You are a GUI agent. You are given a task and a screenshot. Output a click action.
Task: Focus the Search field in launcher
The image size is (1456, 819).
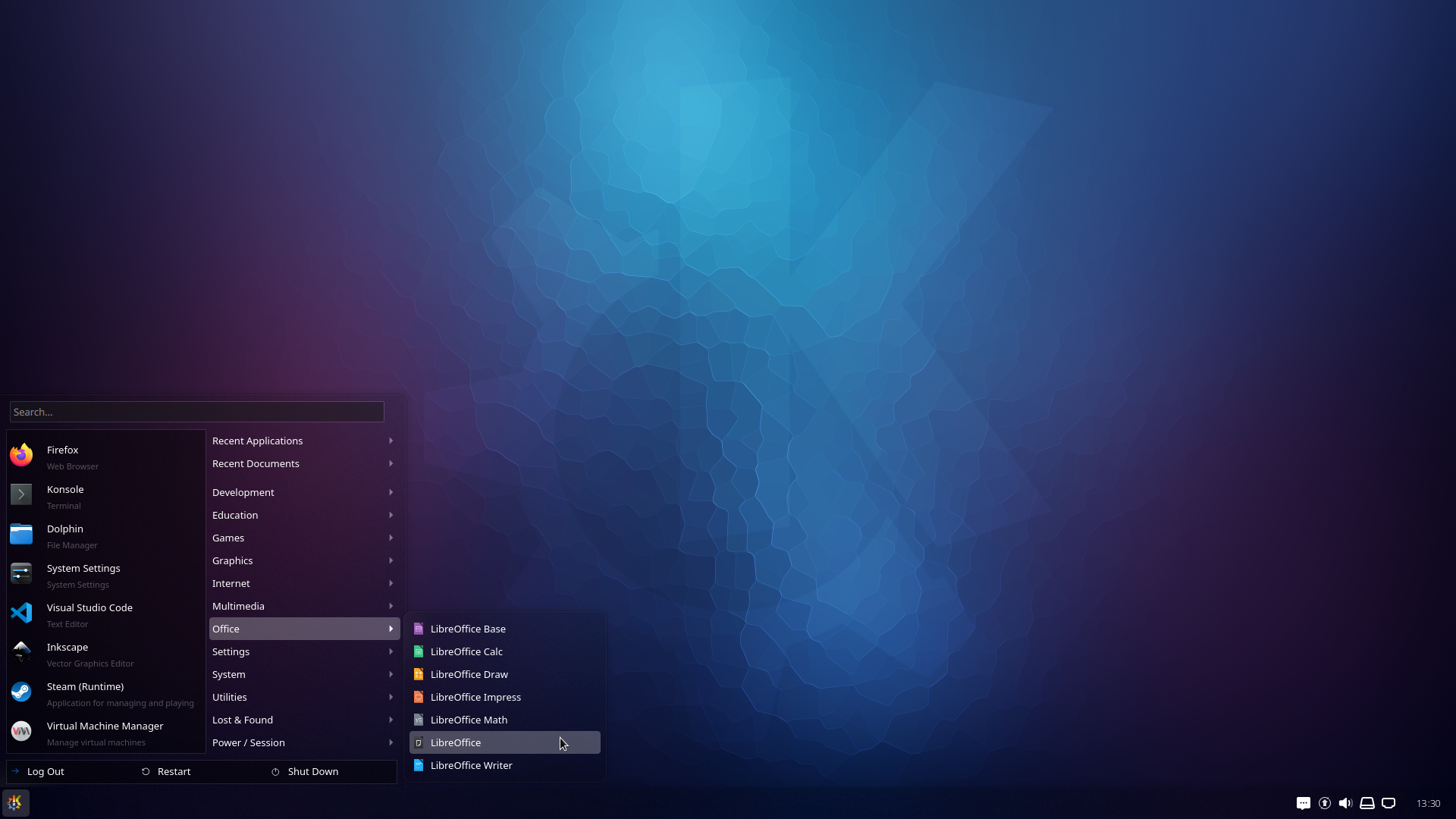tap(197, 412)
